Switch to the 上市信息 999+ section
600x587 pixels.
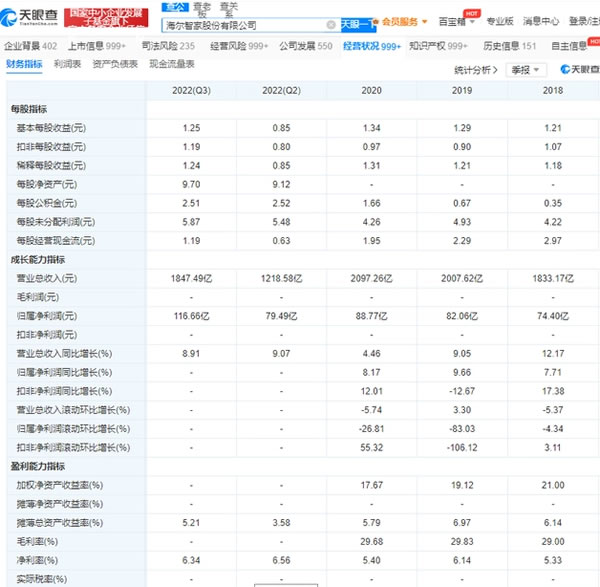(x=97, y=46)
